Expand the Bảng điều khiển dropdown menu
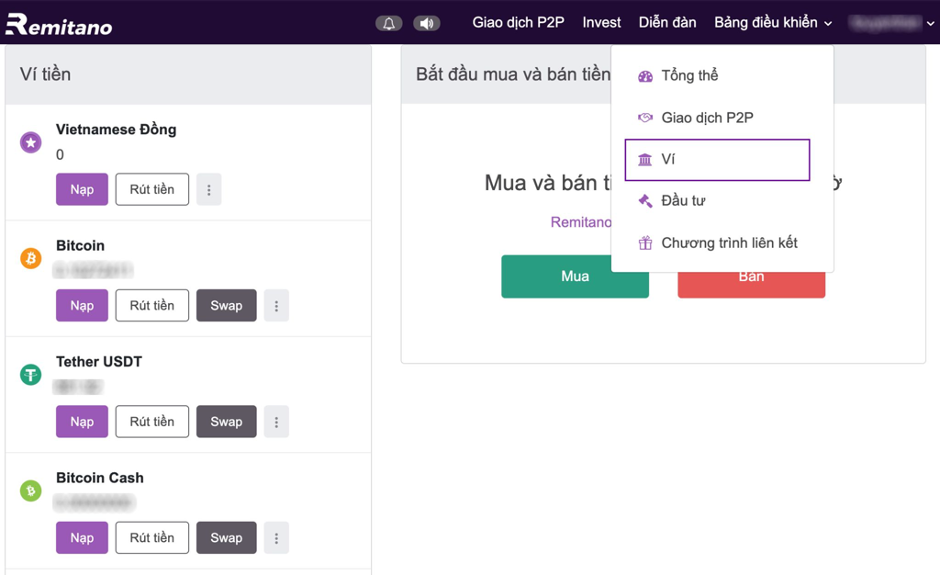The height and width of the screenshot is (575, 941). point(774,22)
